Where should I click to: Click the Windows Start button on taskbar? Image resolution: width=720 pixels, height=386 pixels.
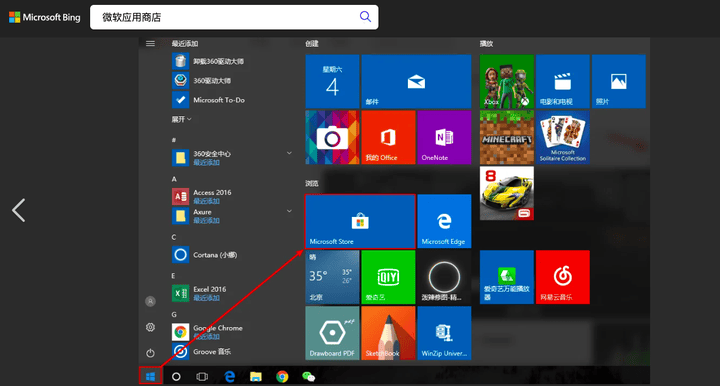pos(150,376)
